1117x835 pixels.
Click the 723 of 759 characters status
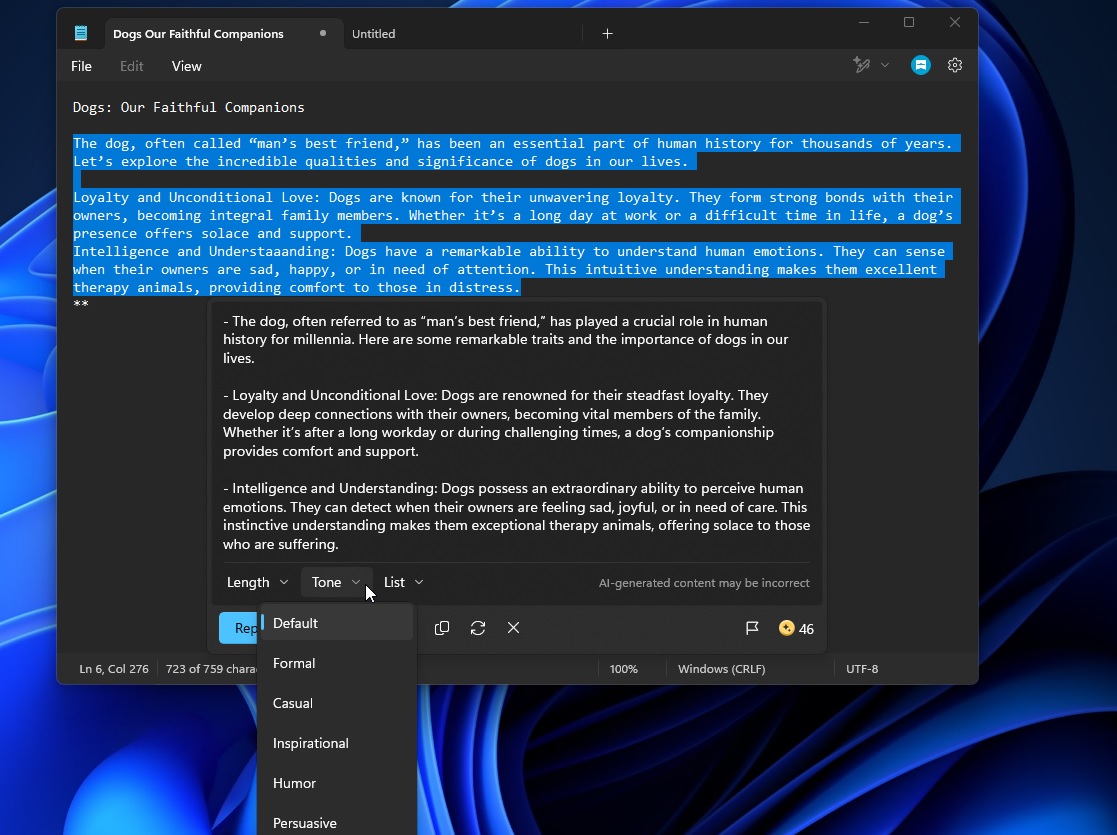click(210, 668)
